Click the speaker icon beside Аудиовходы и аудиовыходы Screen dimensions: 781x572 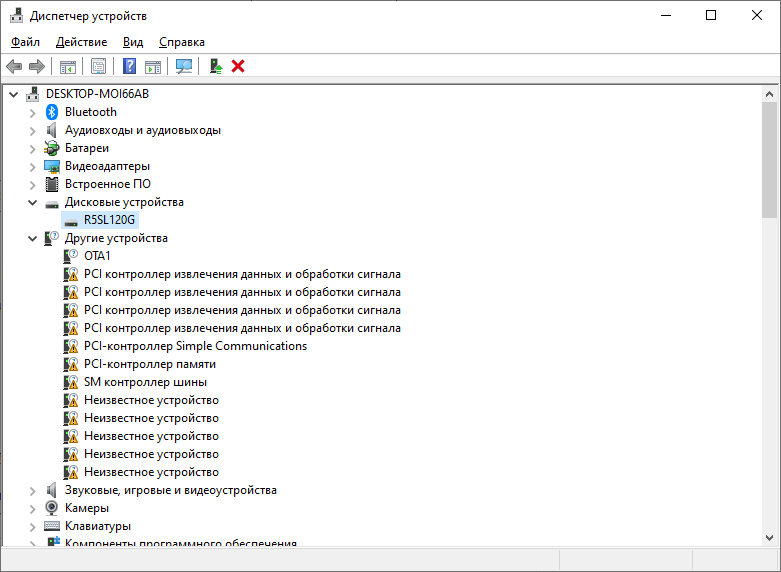52,130
